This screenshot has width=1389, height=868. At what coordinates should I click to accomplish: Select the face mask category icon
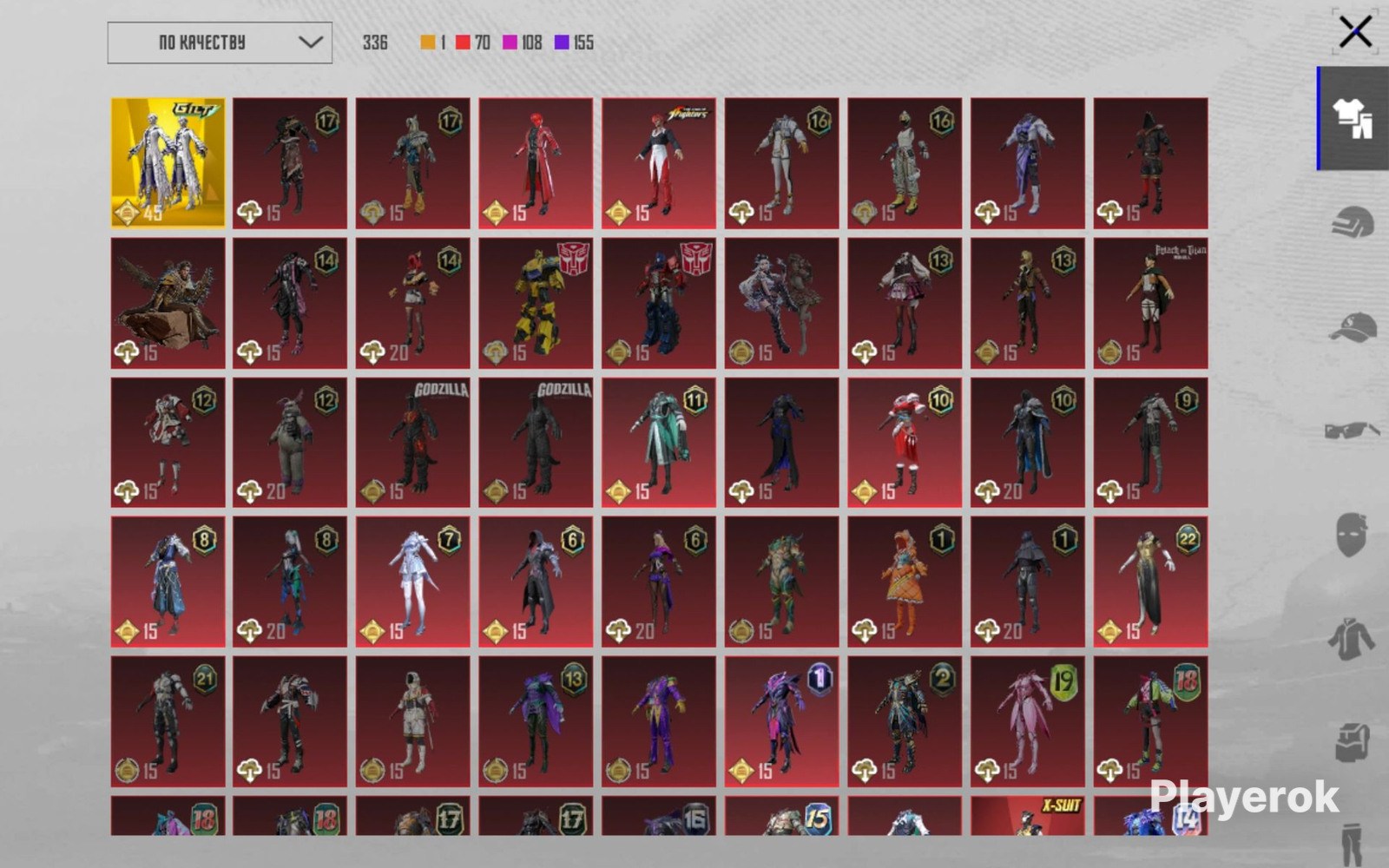(x=1352, y=534)
